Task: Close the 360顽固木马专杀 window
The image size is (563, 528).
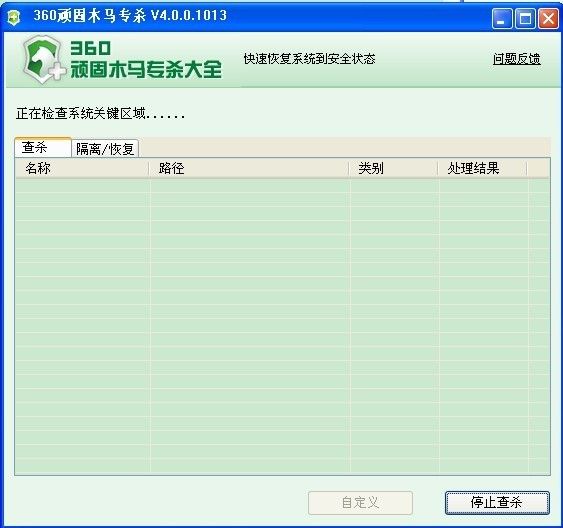Action: [548, 18]
